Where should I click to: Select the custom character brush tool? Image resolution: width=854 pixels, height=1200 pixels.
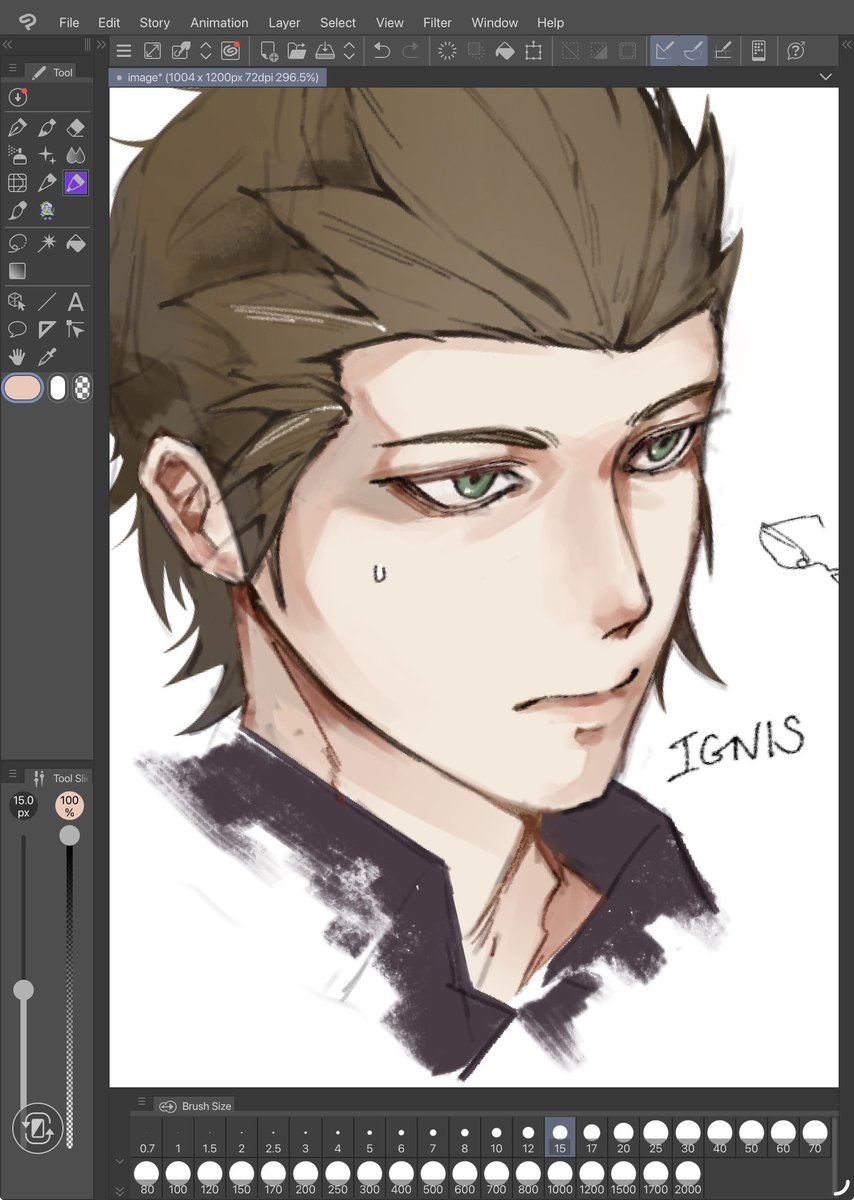coord(47,211)
